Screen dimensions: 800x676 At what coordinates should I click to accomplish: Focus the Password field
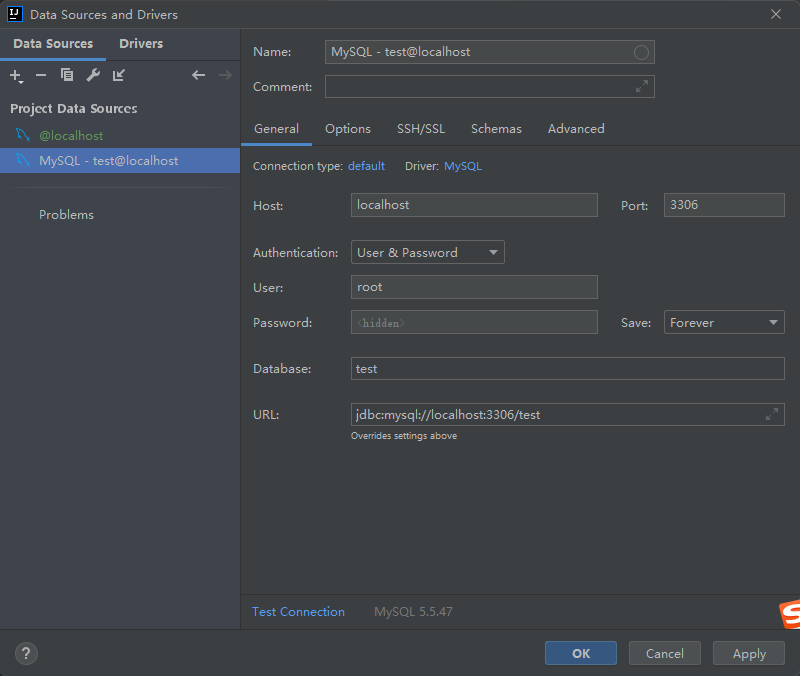pyautogui.click(x=474, y=322)
